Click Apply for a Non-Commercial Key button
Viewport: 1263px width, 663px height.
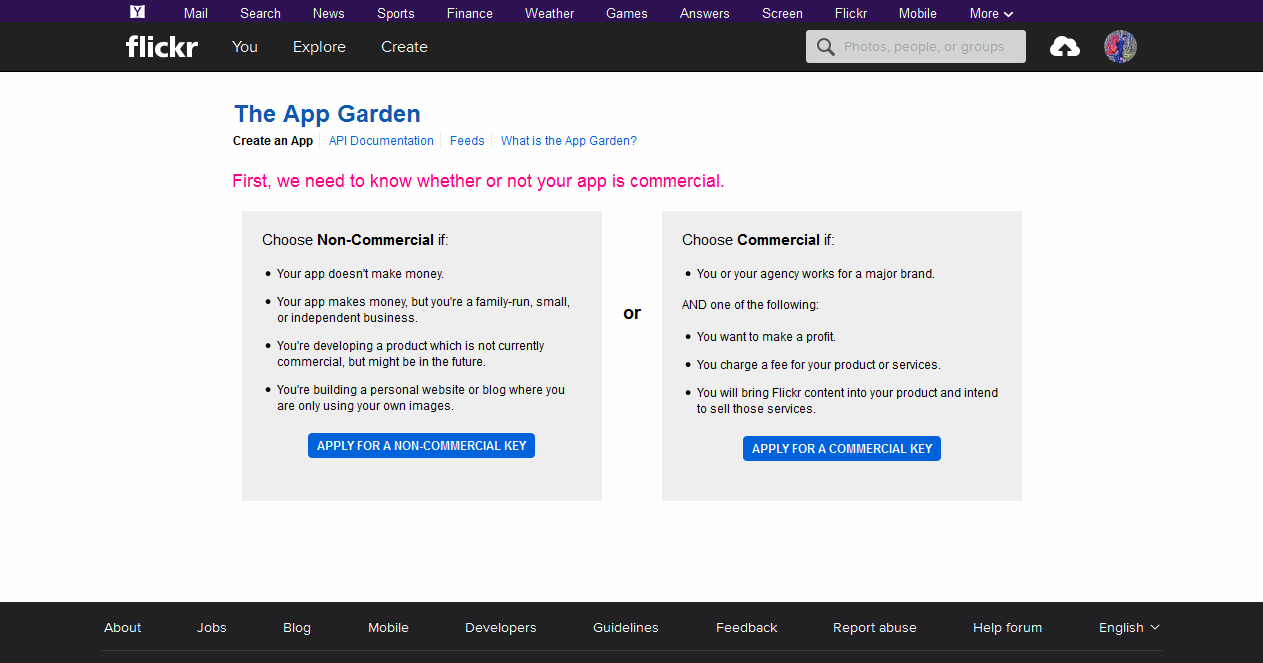(421, 446)
